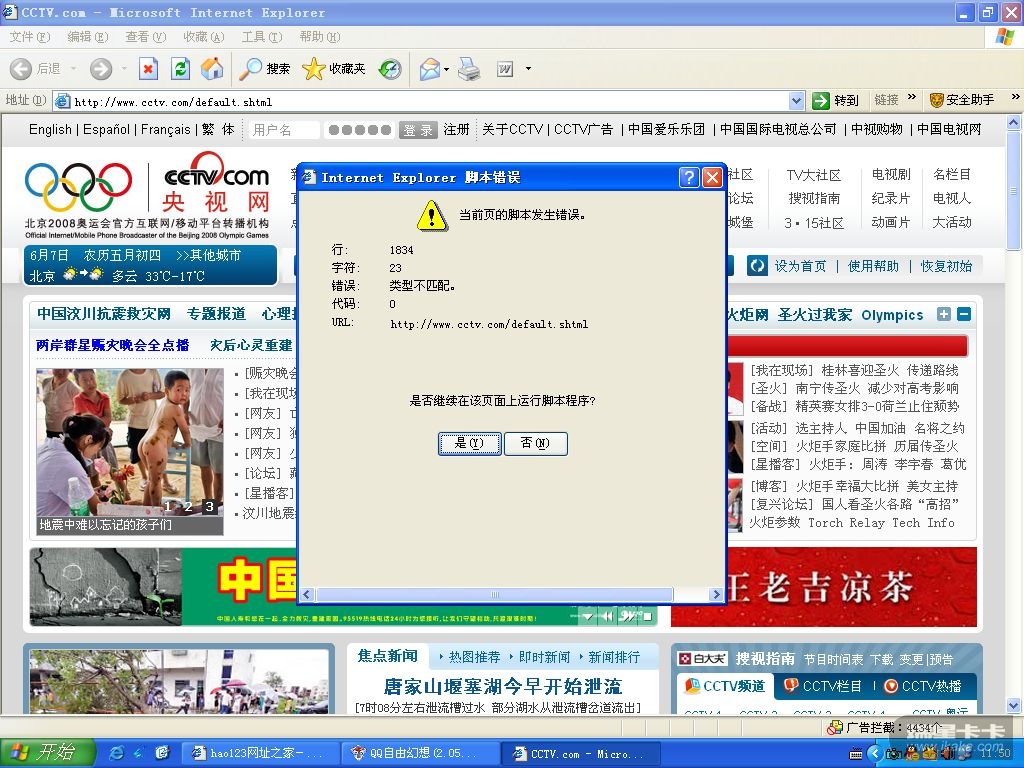Click the Edit with Word toolbar icon

pos(505,69)
